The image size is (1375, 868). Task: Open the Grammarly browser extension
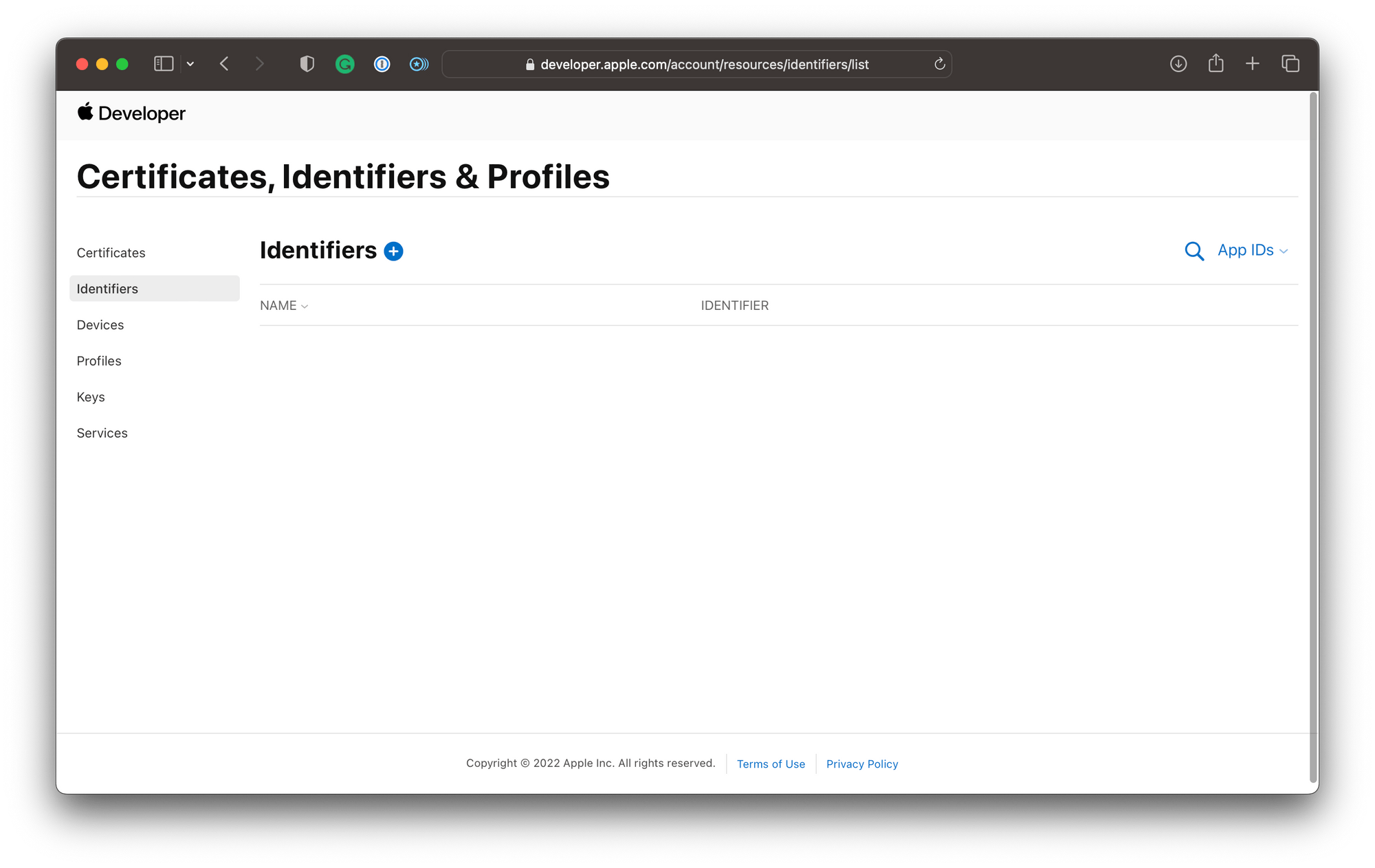coord(344,63)
